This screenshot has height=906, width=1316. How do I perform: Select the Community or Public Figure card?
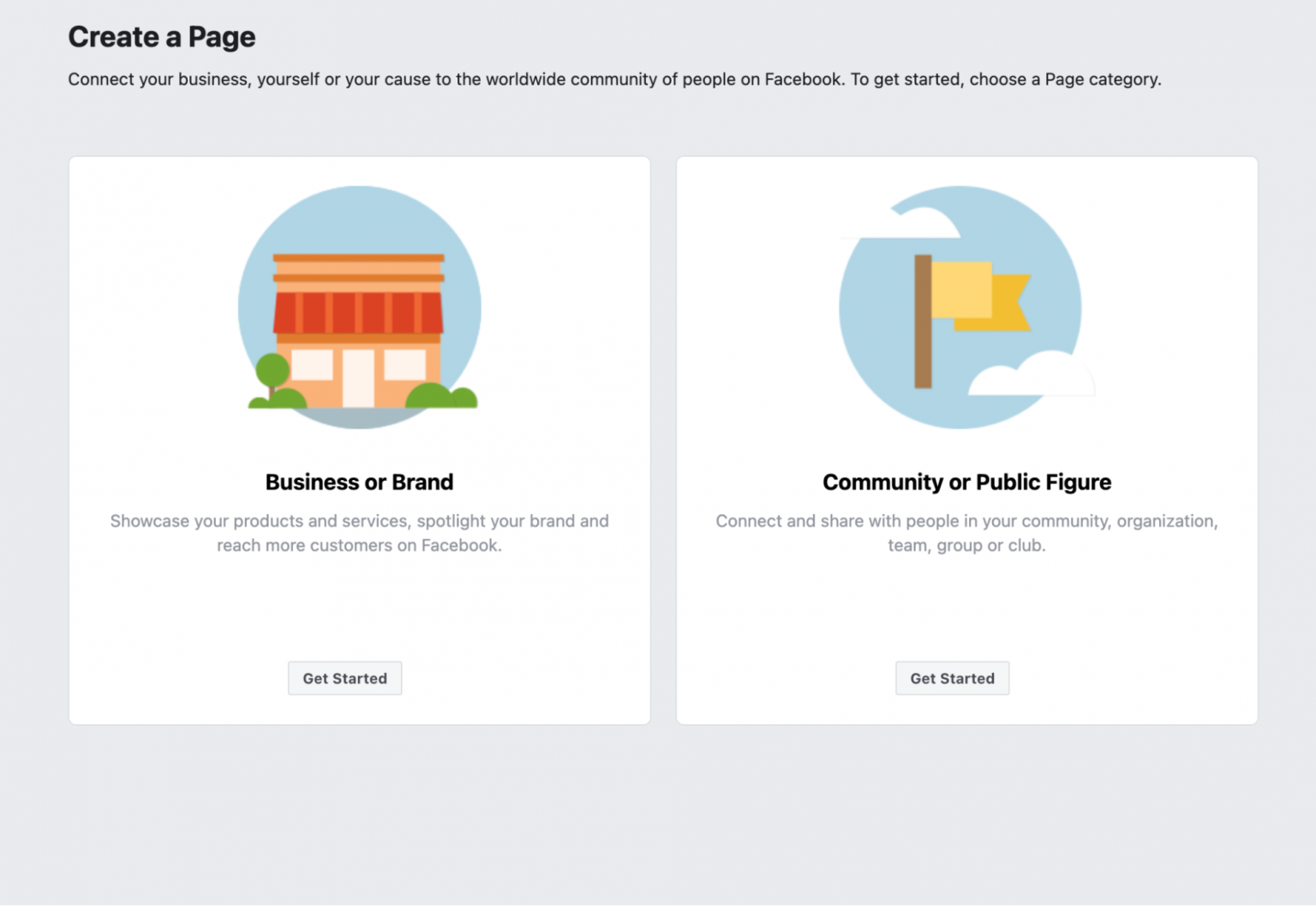pyautogui.click(x=966, y=600)
